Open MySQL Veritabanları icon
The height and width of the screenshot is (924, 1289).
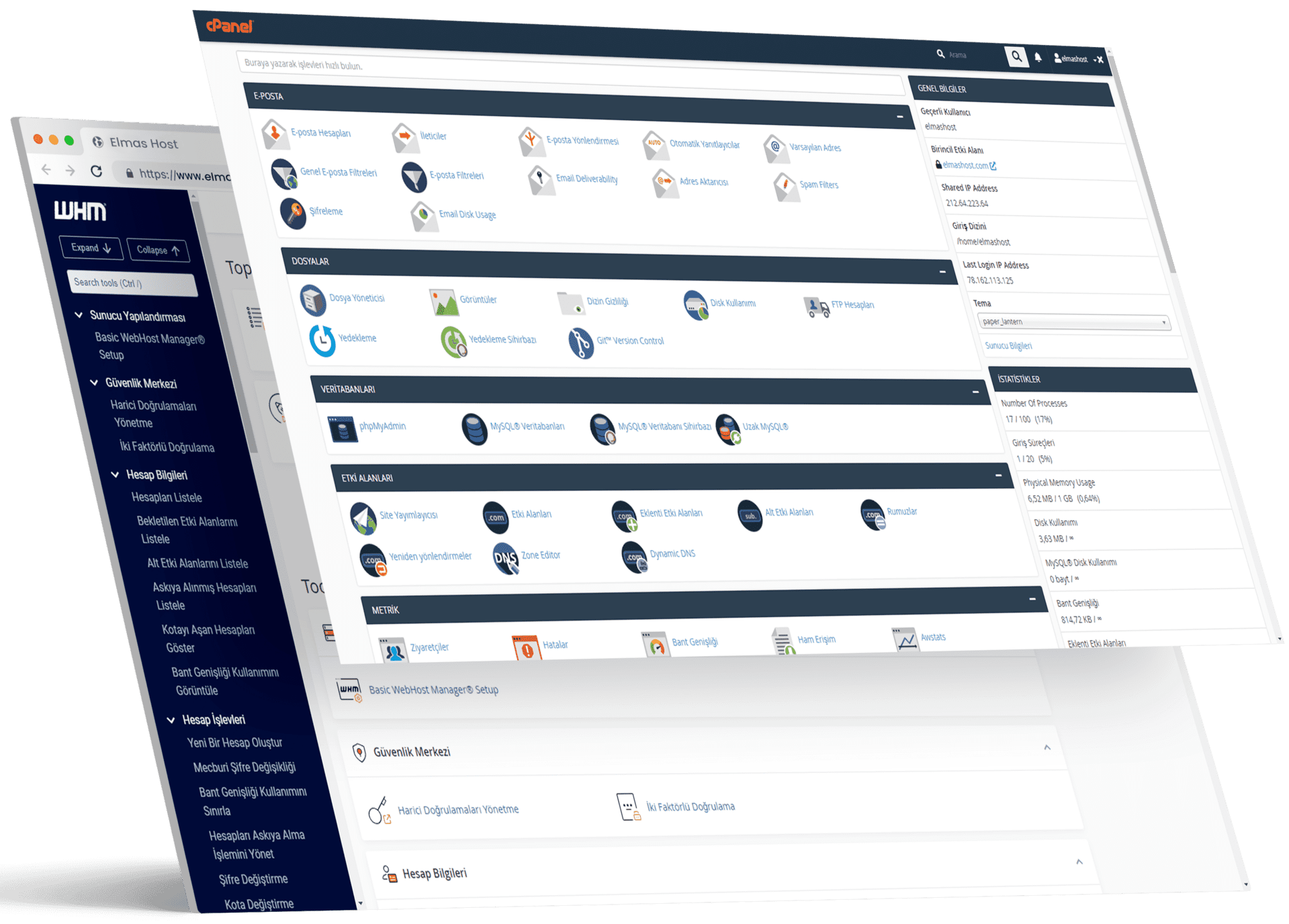click(x=474, y=428)
